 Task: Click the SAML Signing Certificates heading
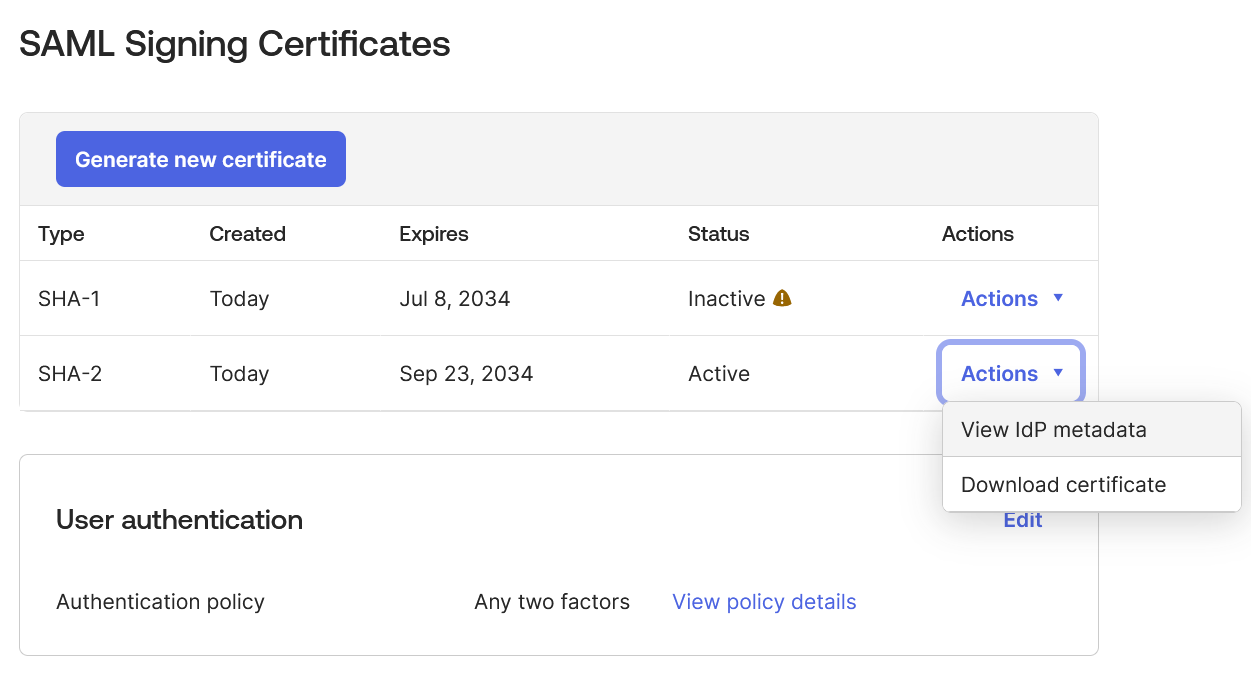point(235,44)
